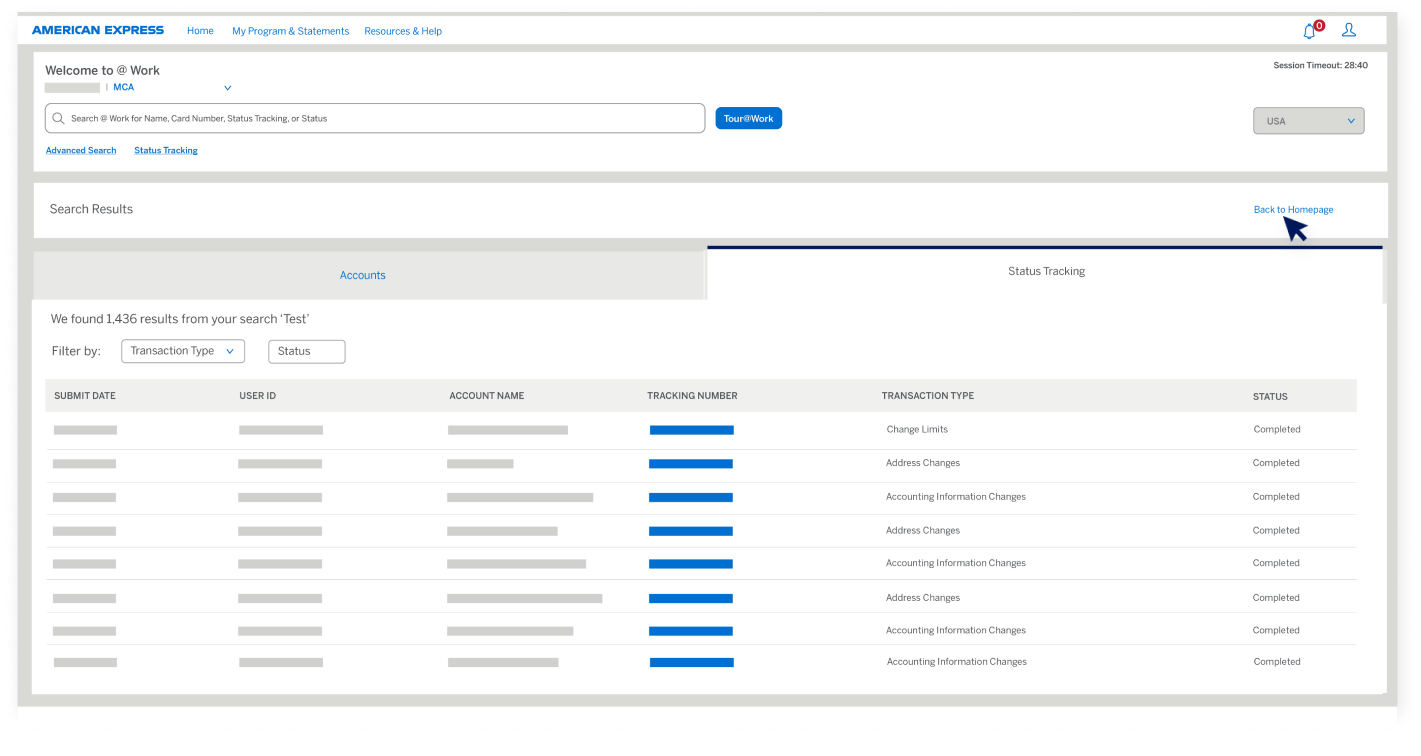This screenshot has height=756, width=1421.
Task: Click the Status Tracking link under search
Action: [166, 150]
